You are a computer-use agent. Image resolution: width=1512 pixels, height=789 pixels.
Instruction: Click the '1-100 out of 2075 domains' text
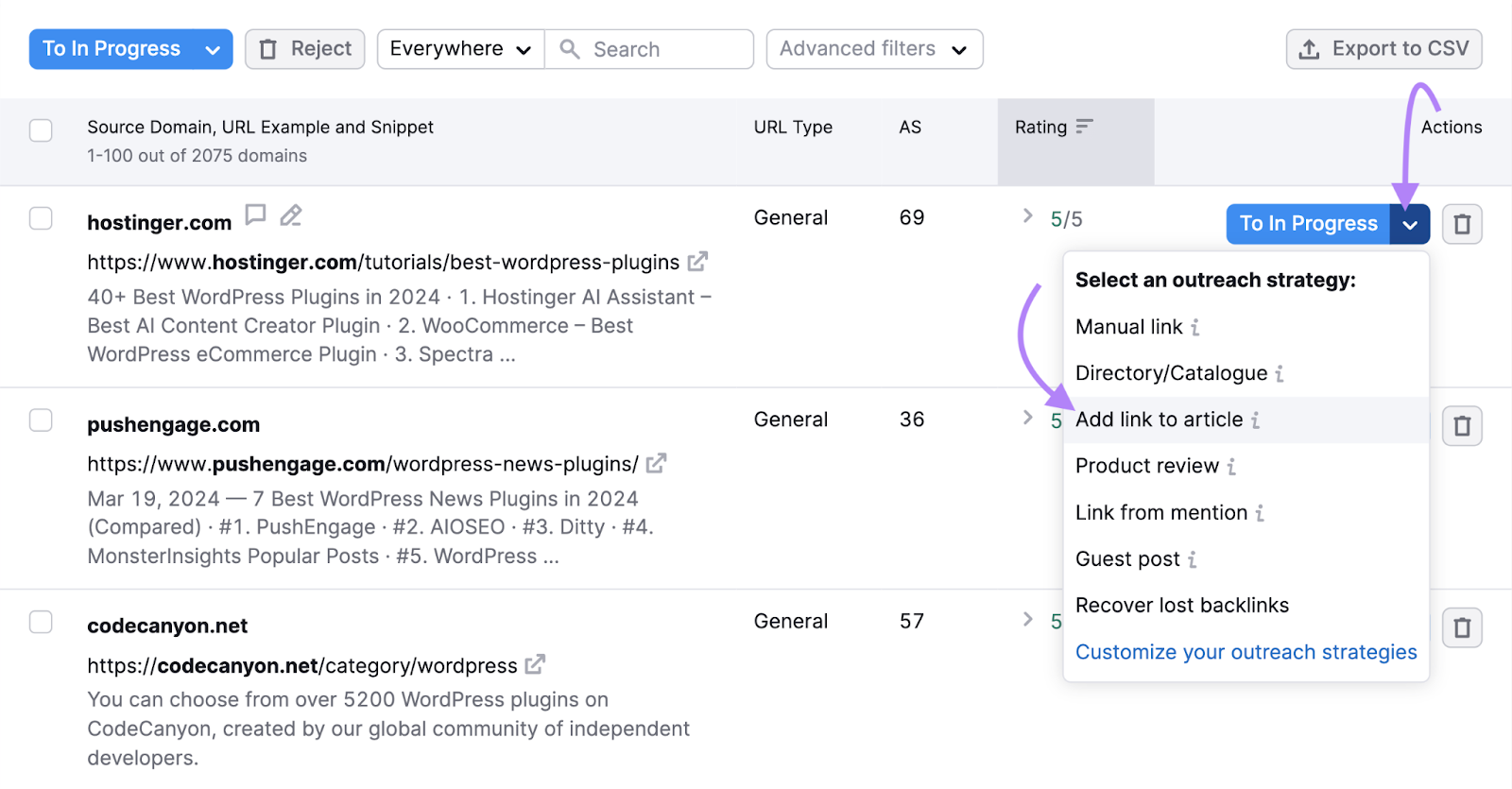tap(197, 155)
